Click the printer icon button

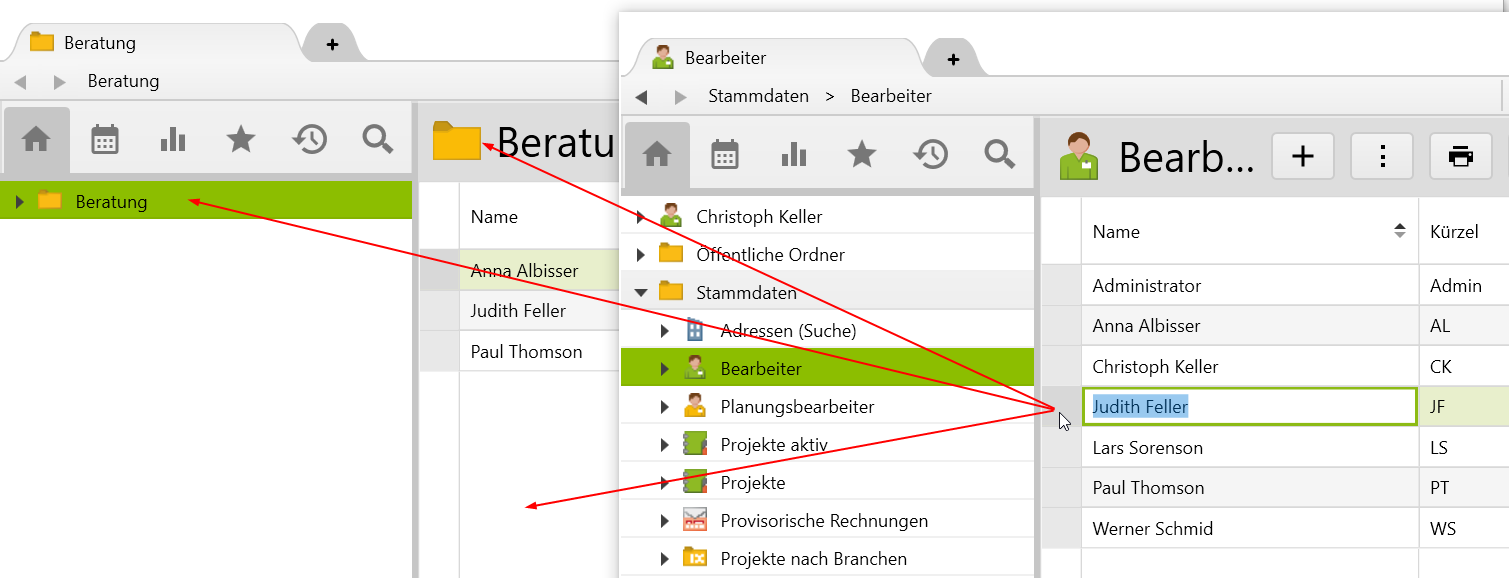1461,157
